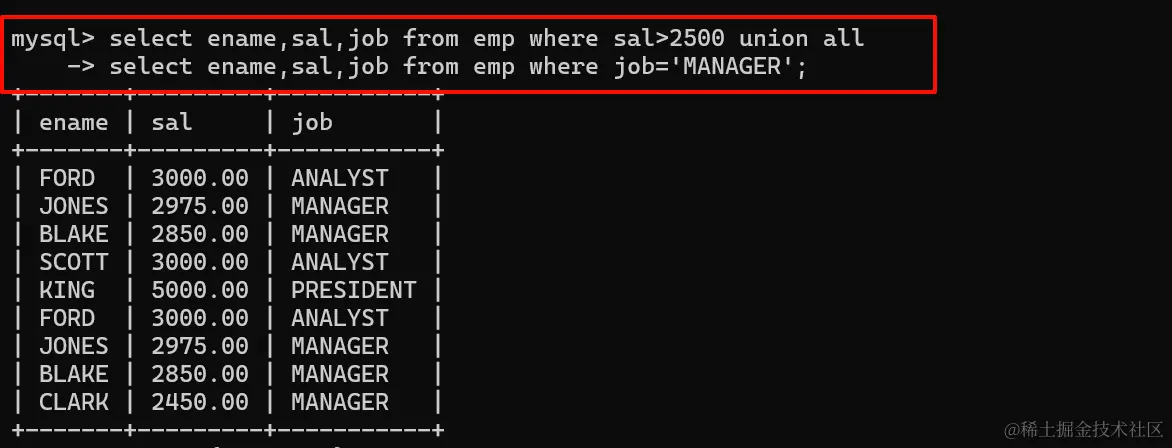Click the -> continuation prompt
This screenshot has height=448, width=1172.
tap(81, 67)
